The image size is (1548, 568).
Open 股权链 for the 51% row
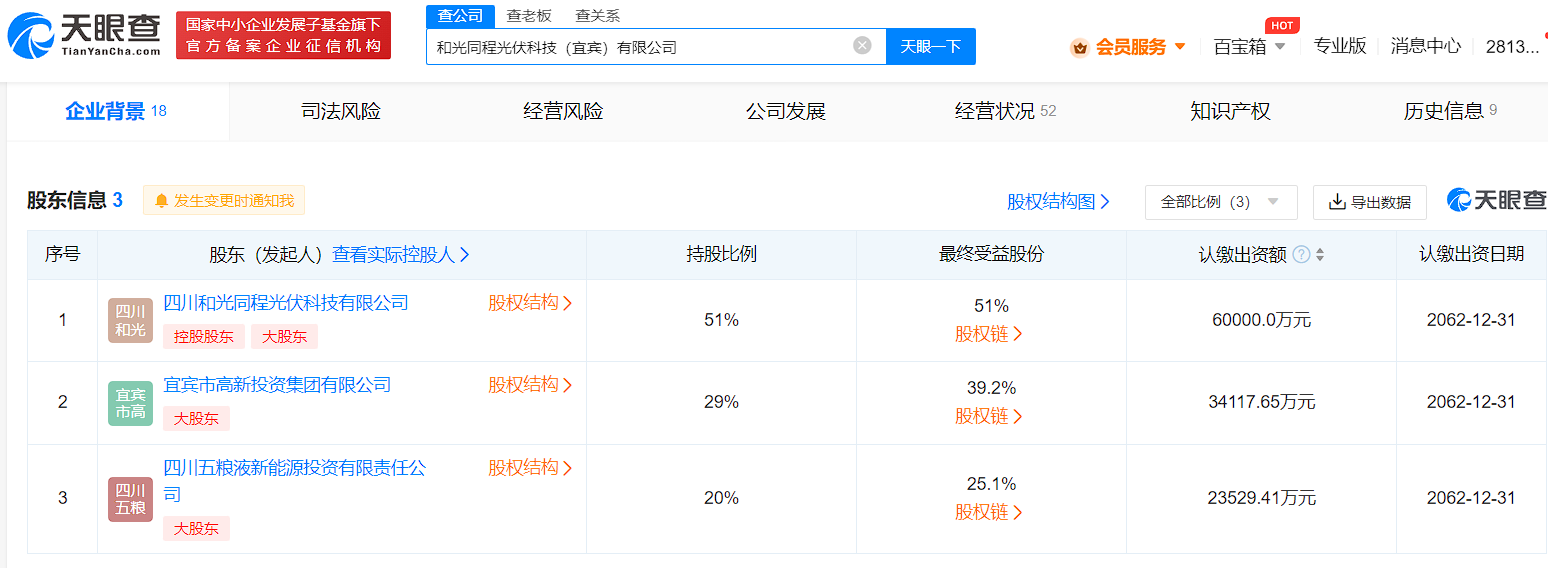click(x=989, y=334)
